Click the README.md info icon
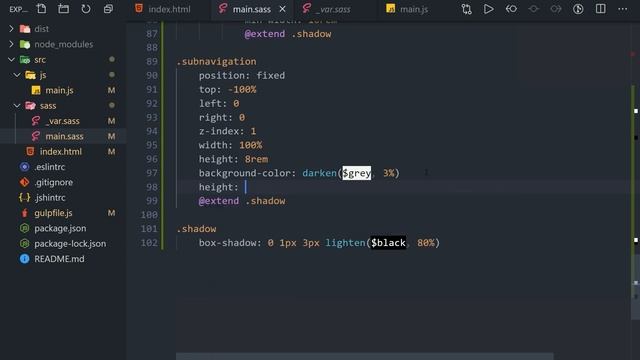The width and height of the screenshot is (640, 360). [24, 259]
